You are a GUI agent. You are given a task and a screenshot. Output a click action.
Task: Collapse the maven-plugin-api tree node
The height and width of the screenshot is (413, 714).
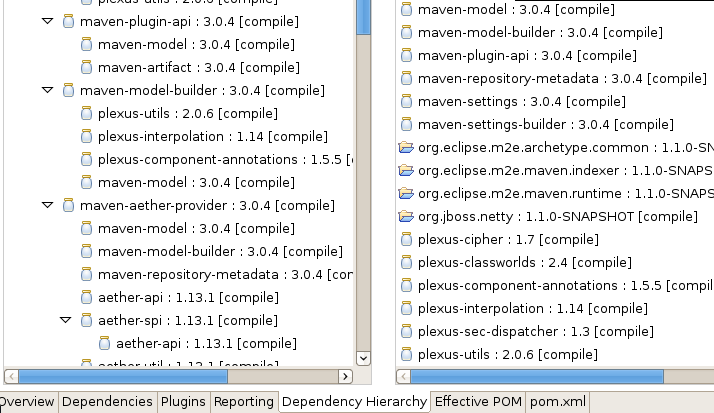click(x=47, y=21)
